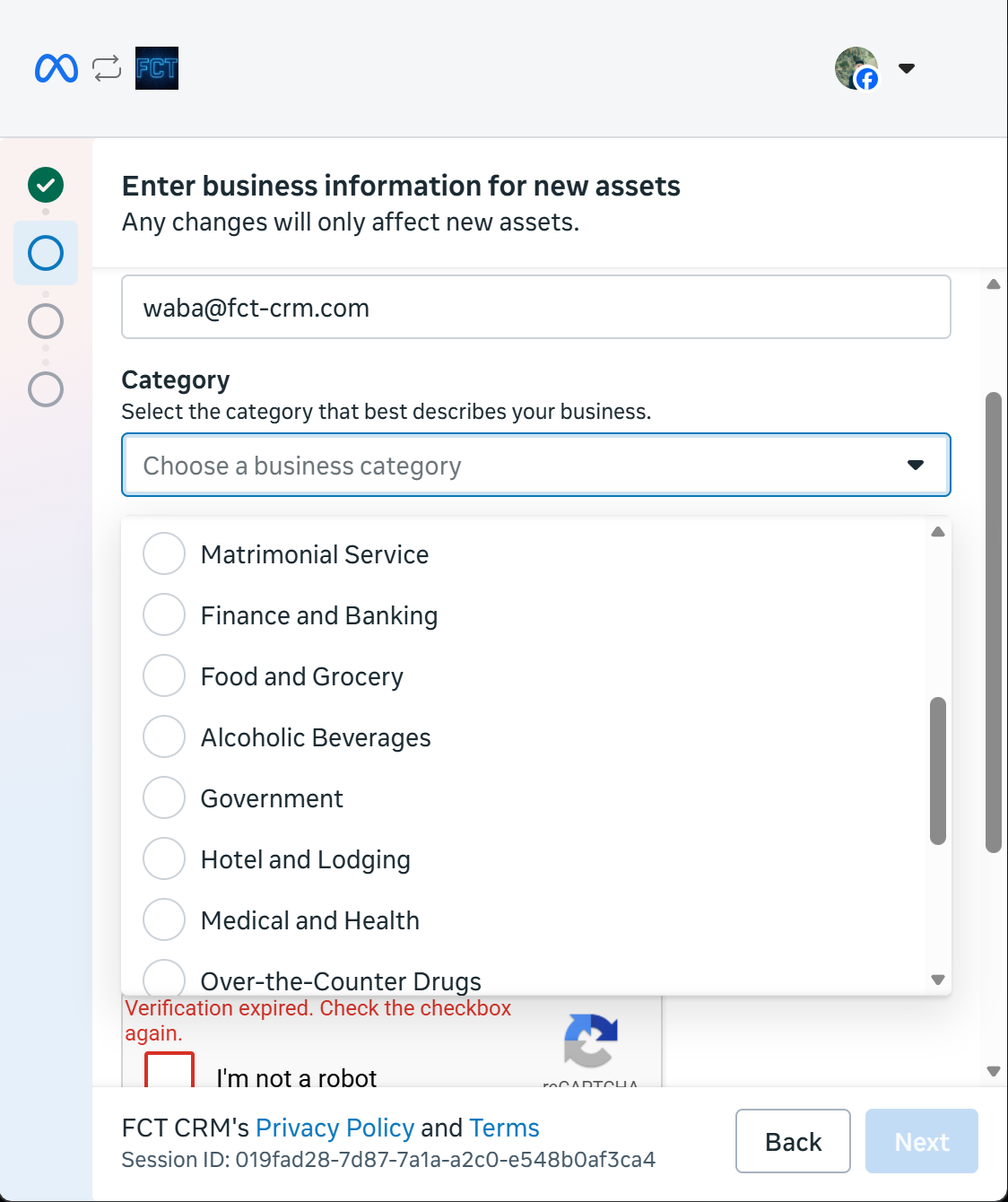
Task: Choose the Food and Grocery radio option
Action: click(164, 675)
